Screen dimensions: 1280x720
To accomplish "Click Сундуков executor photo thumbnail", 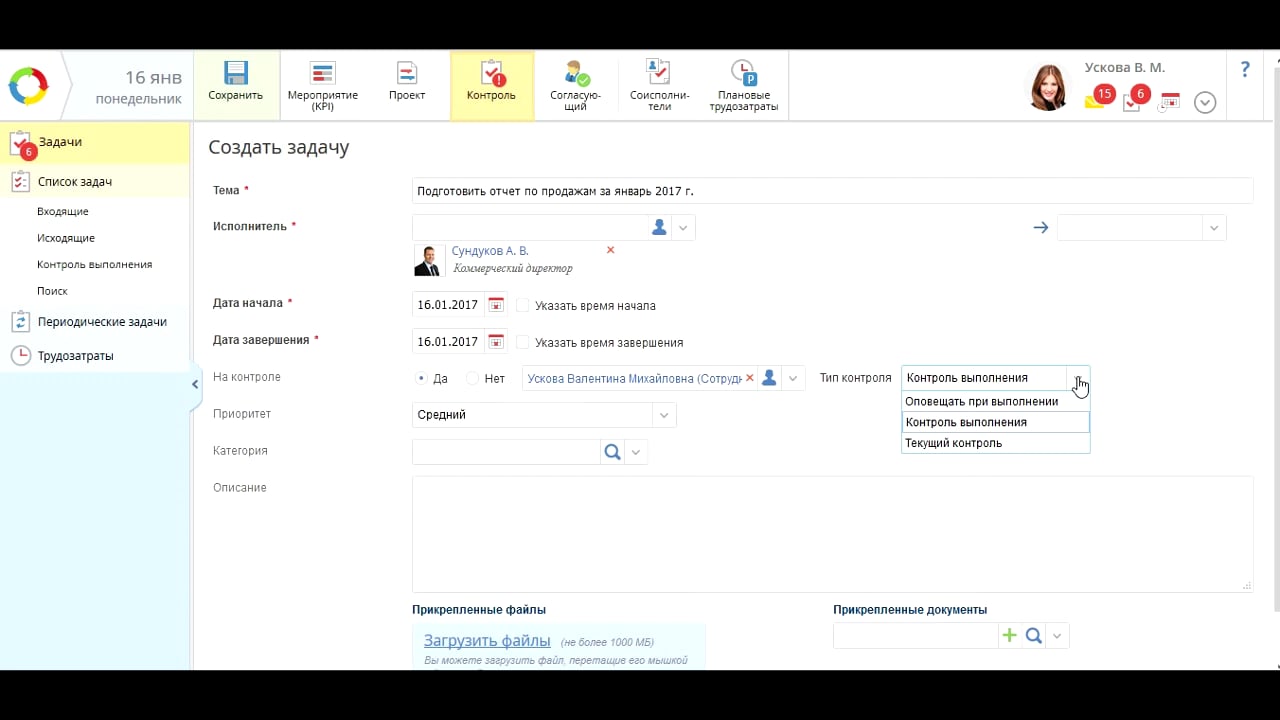I will coord(429,260).
